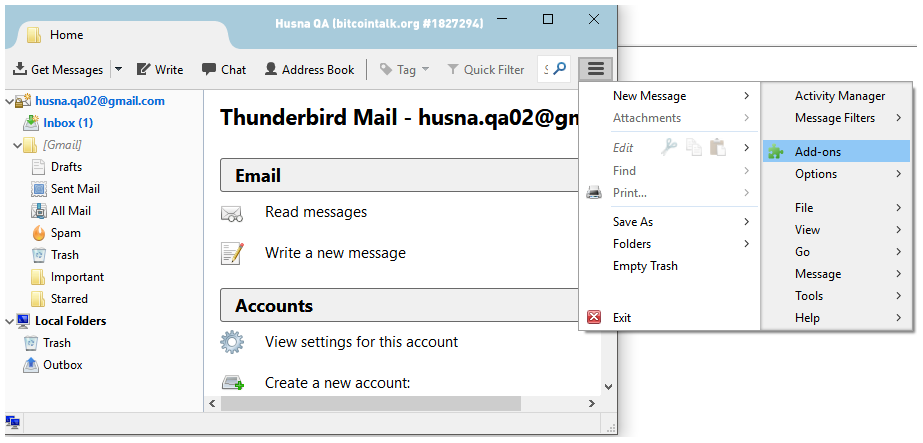Click the Local Folders Trash icon

[x=31, y=343]
